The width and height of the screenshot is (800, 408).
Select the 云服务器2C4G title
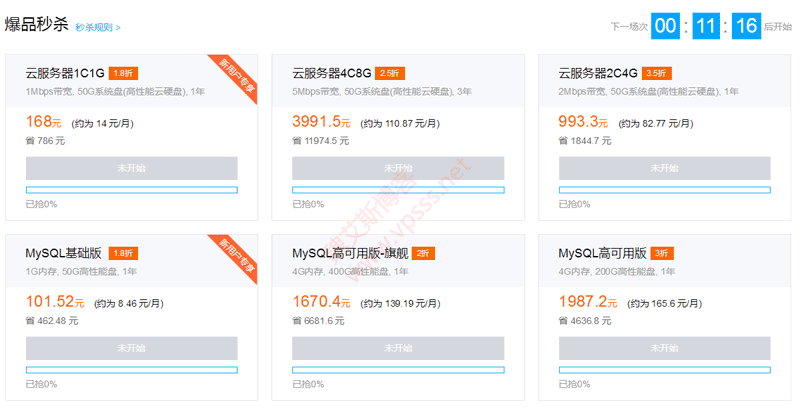pos(598,73)
